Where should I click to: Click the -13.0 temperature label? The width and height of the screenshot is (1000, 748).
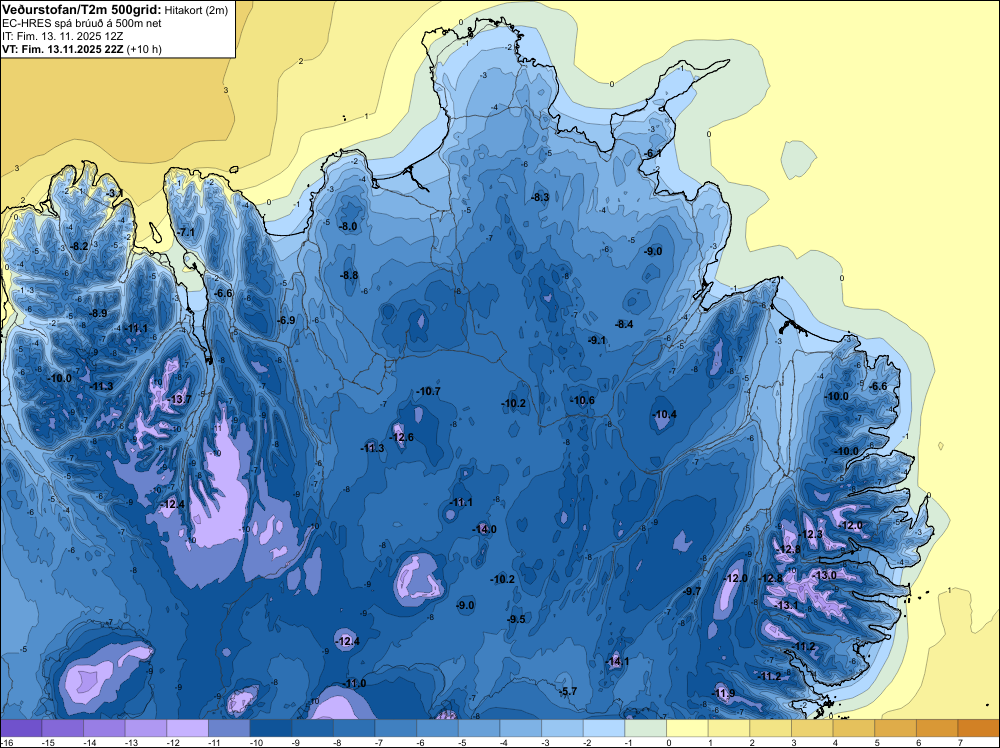pyautogui.click(x=825, y=575)
